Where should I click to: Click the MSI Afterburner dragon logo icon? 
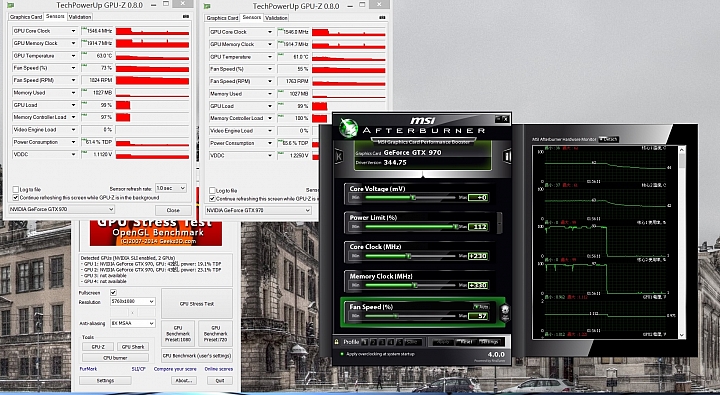click(x=348, y=128)
